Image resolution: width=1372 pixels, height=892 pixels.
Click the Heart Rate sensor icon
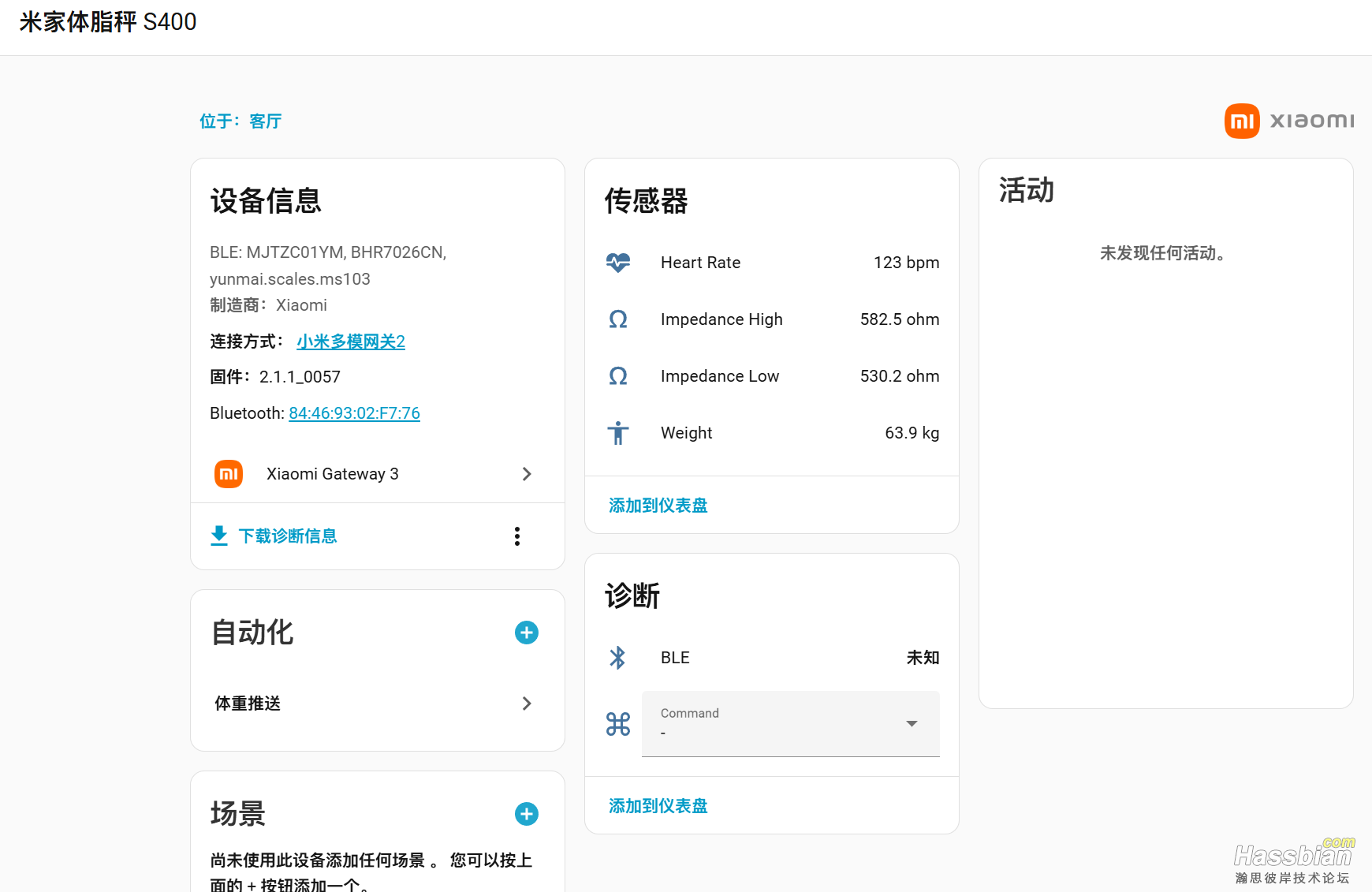click(618, 263)
